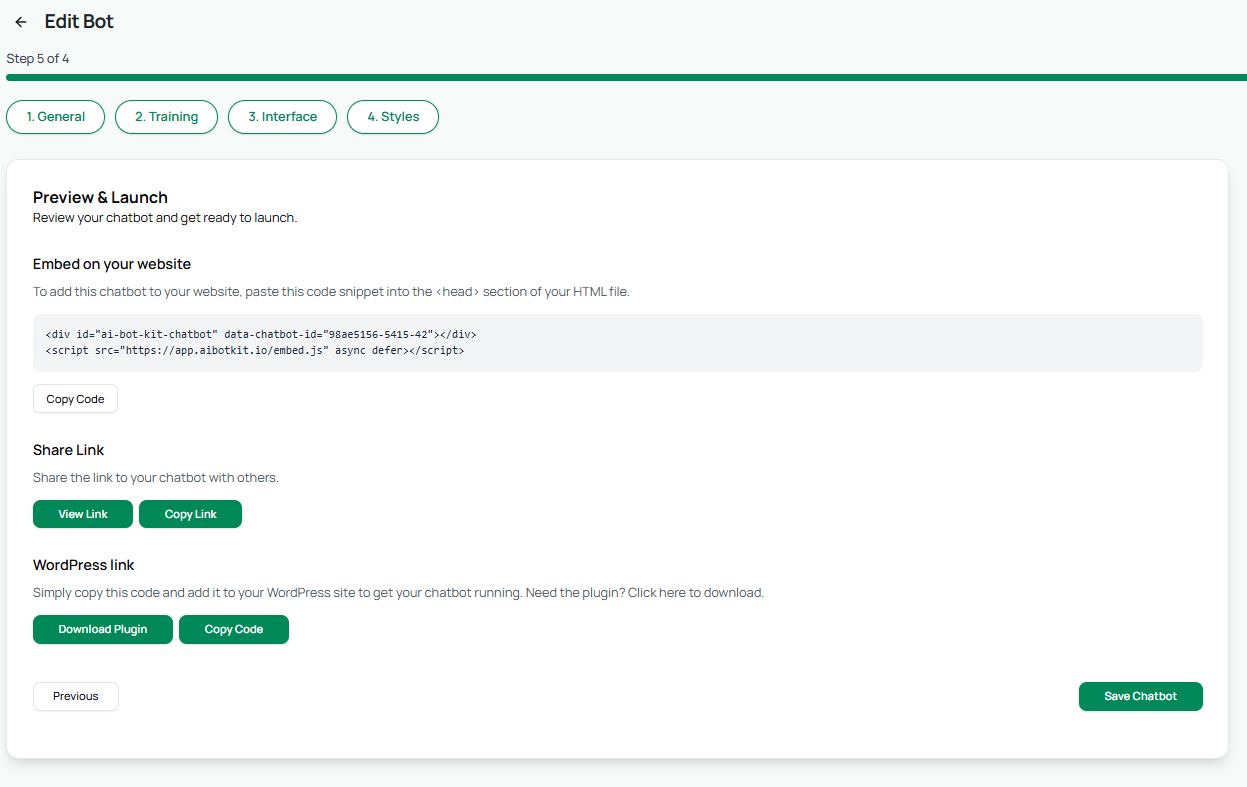The width and height of the screenshot is (1247, 787).
Task: Go to the Previous step
Action: 76,696
